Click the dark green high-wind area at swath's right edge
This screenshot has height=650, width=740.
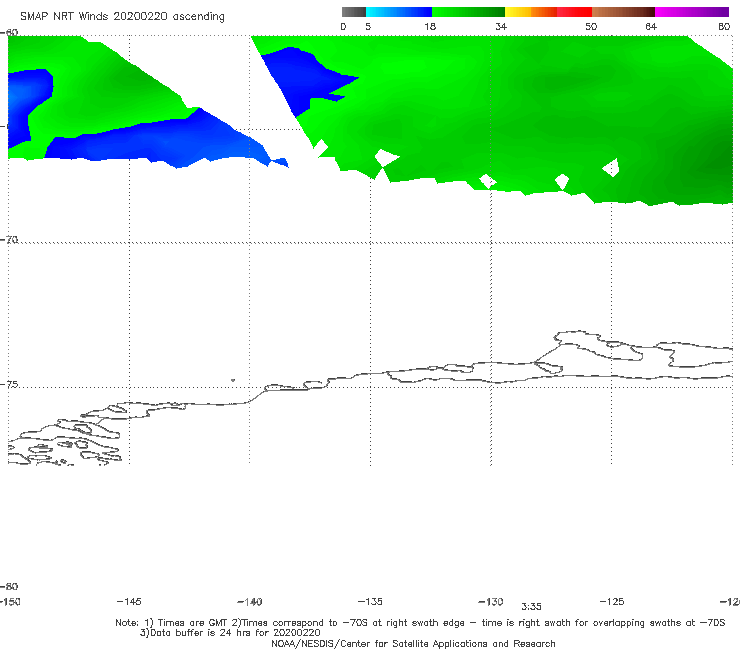(717, 160)
